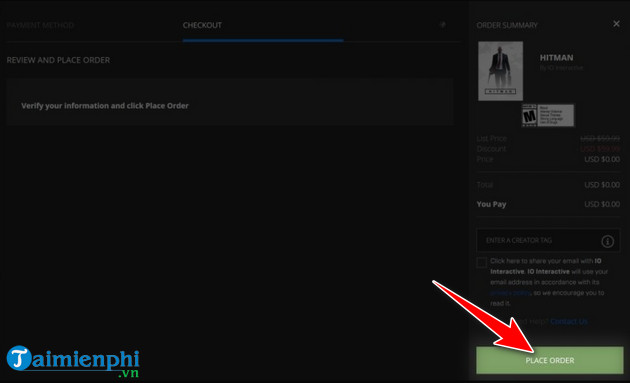Select the HITMAN title text
This screenshot has height=383, width=630.
(556, 58)
